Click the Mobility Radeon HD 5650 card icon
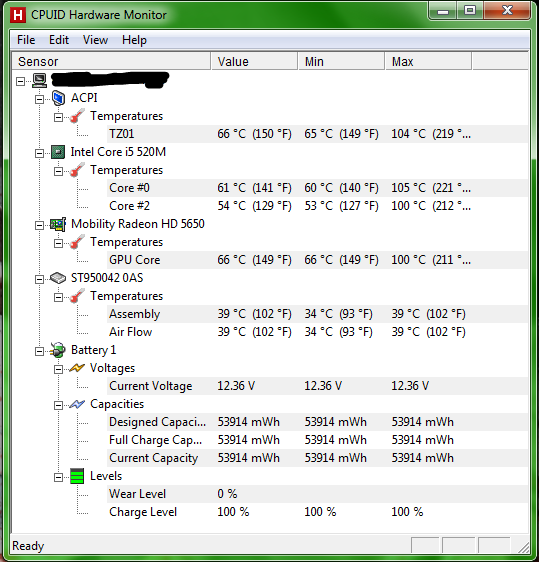539x562 pixels. point(58,224)
